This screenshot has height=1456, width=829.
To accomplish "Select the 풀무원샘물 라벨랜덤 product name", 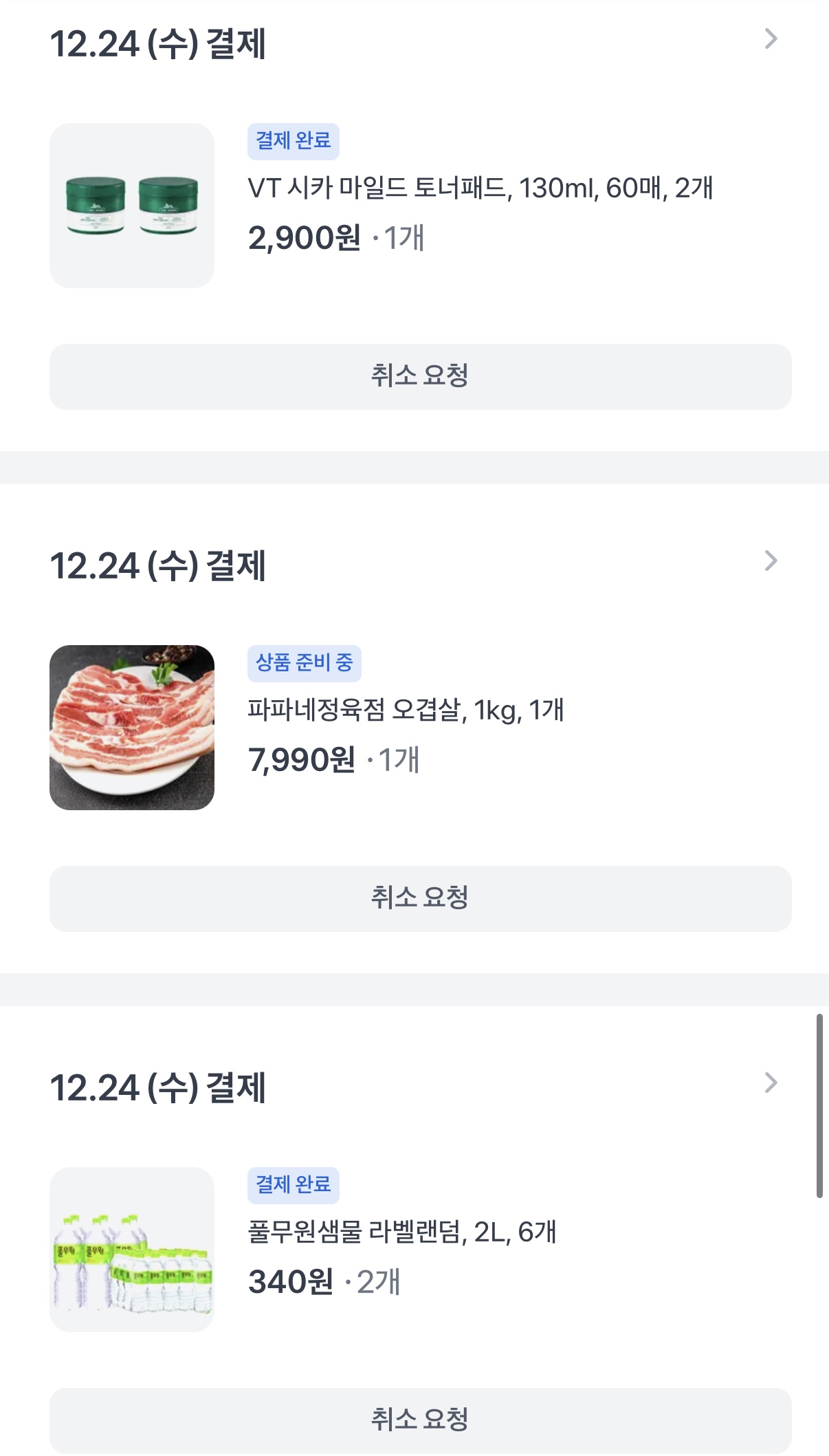I will tap(401, 1232).
